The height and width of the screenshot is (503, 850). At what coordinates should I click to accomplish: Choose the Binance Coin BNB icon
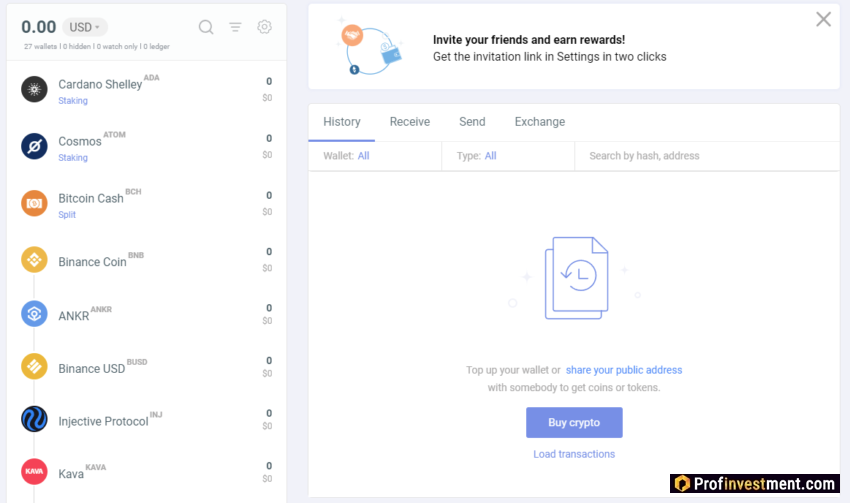point(34,260)
